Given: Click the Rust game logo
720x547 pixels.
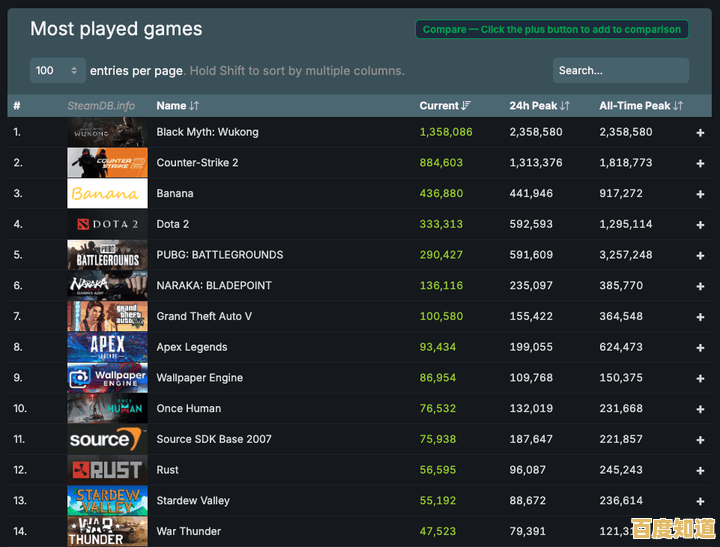Looking at the screenshot, I should point(107,470).
